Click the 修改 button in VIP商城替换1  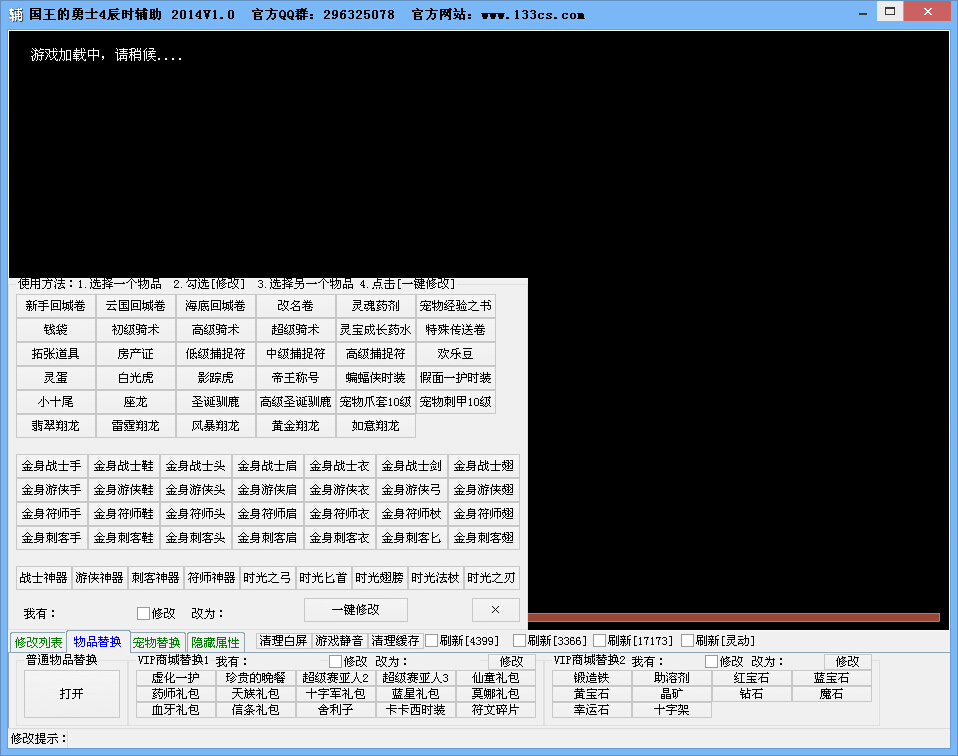tap(511, 661)
